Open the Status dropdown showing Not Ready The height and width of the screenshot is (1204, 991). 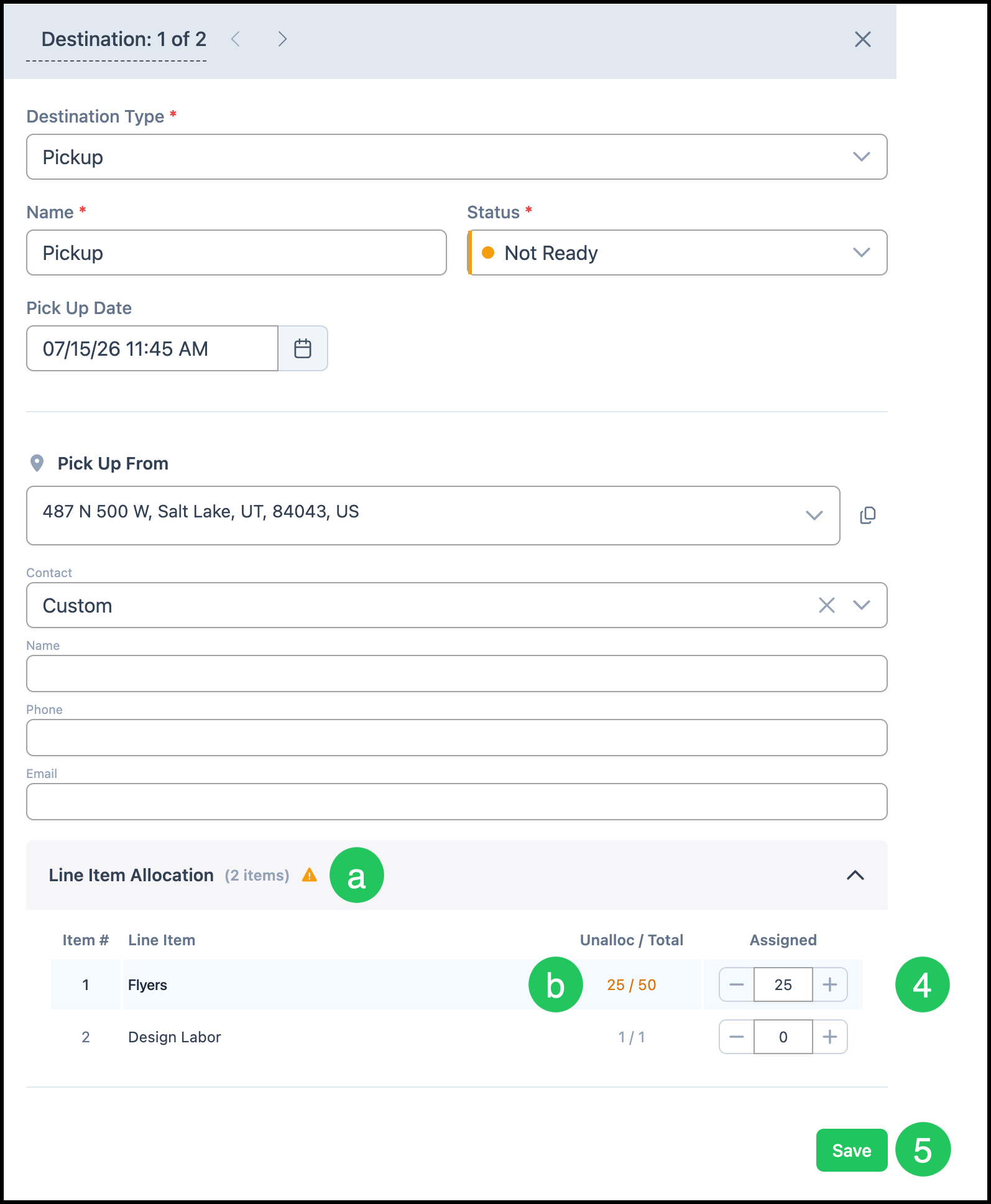point(677,252)
